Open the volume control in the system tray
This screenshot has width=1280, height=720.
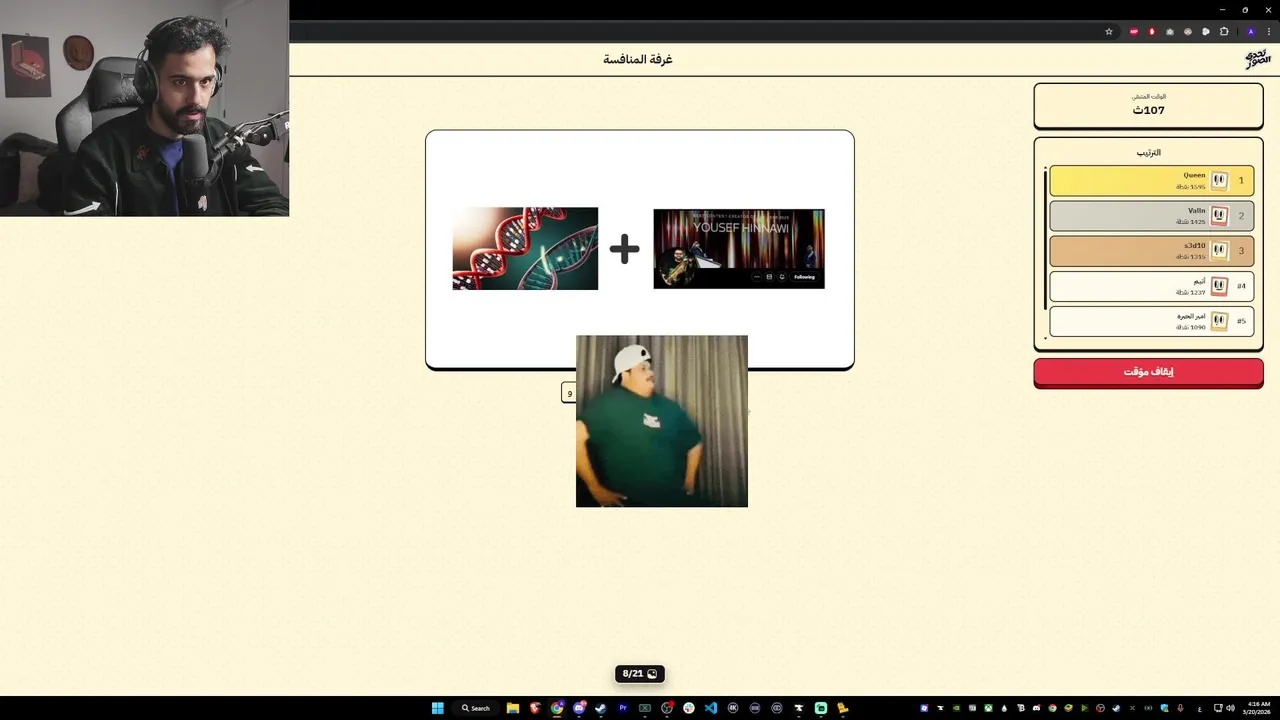click(x=1230, y=708)
